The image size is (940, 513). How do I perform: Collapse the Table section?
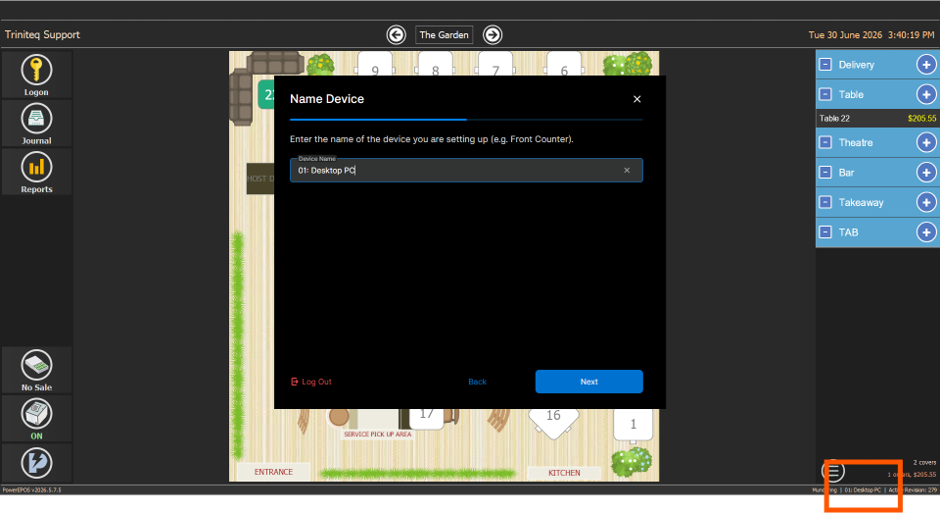825,94
